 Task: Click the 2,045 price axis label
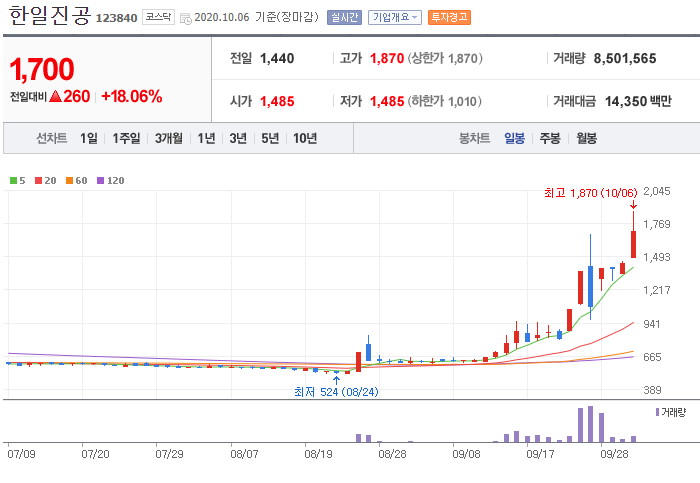[657, 192]
